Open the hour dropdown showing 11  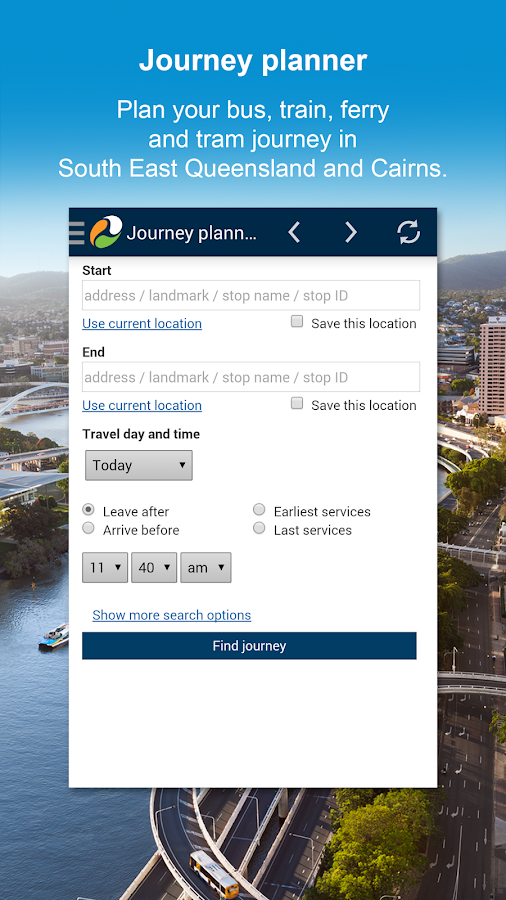(x=105, y=568)
